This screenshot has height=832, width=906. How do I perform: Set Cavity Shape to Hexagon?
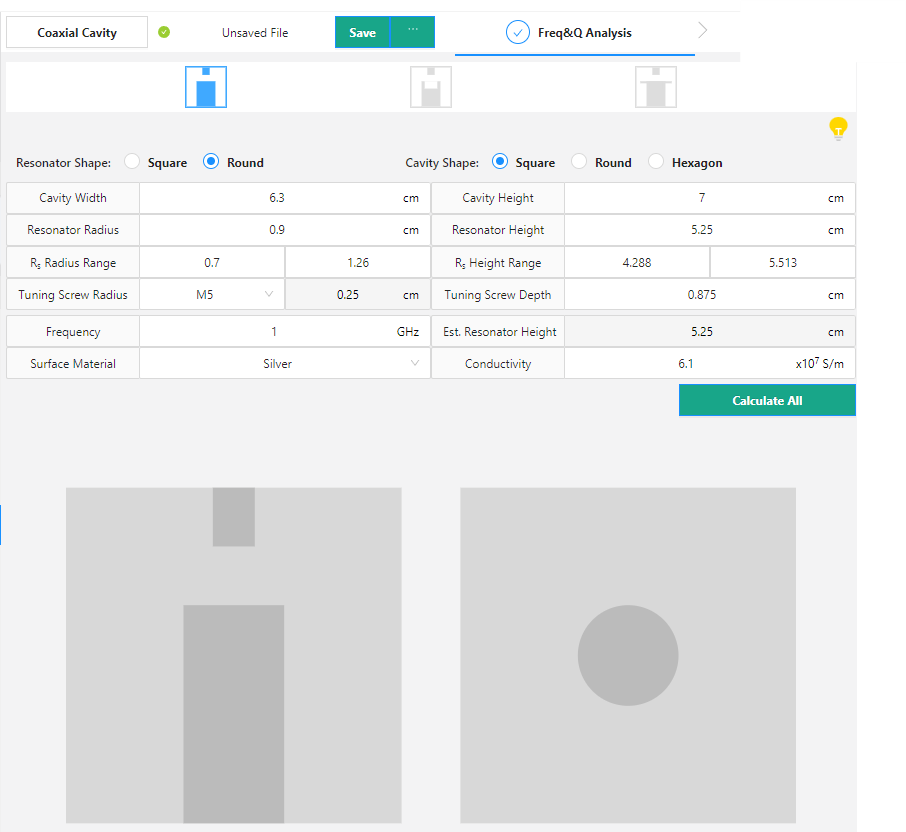[x=656, y=161]
